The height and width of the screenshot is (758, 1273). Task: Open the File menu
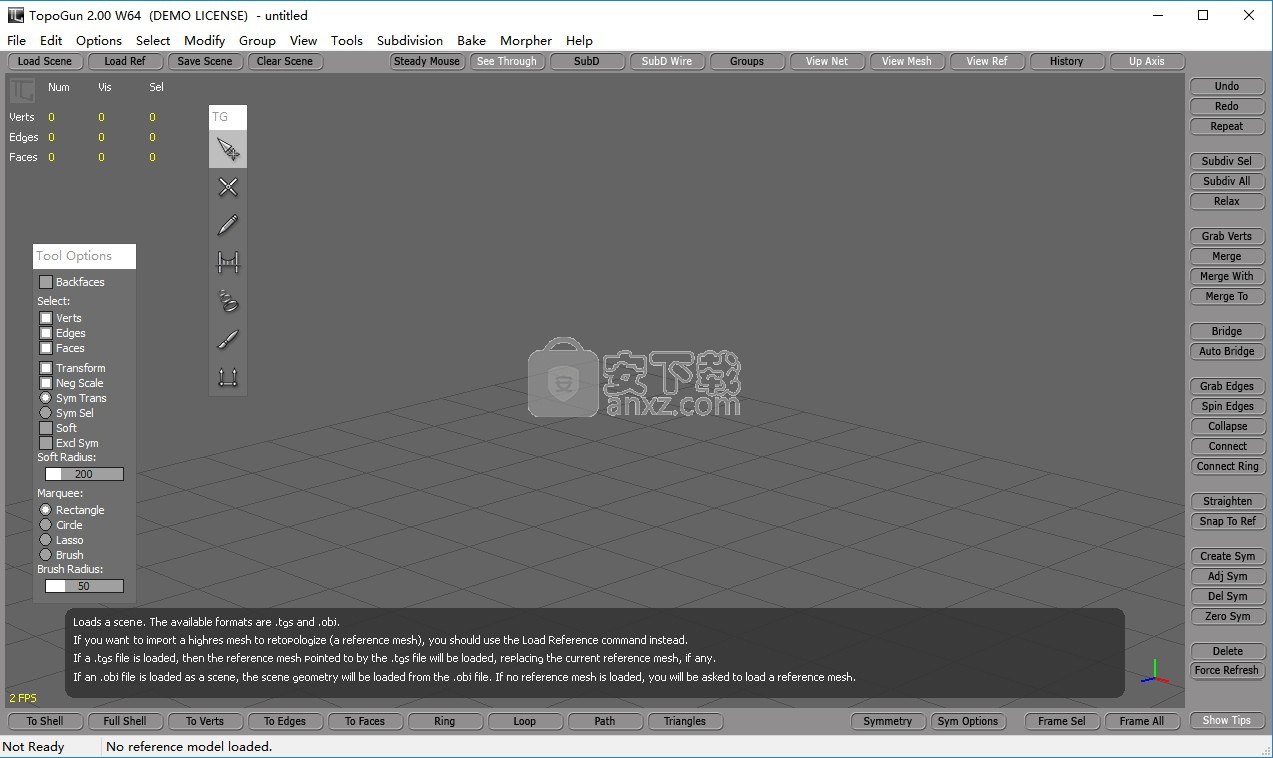point(16,41)
